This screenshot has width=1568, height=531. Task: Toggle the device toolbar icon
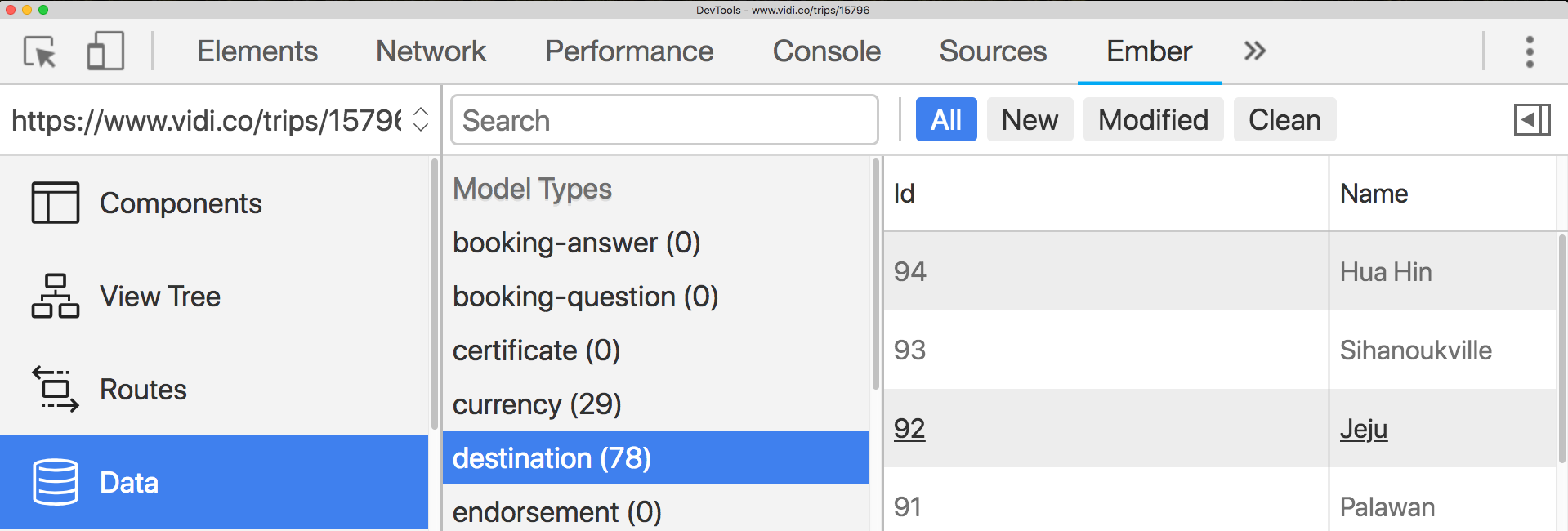tap(105, 51)
